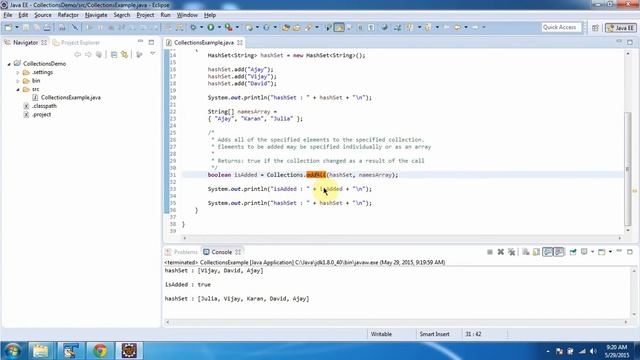Click the Terminate icon in Console
Image resolution: width=640 pixels, height=360 pixels.
tap(489, 252)
